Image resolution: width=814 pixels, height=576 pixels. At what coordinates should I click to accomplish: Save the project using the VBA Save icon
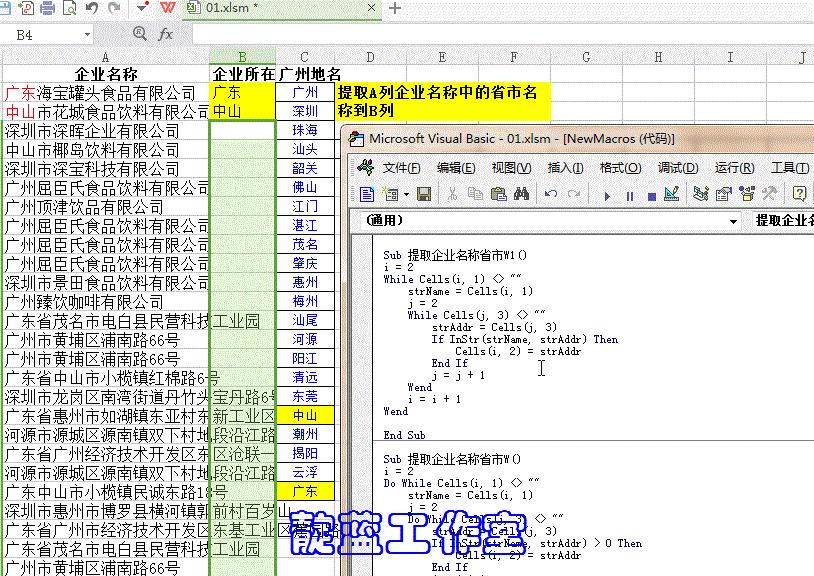pyautogui.click(x=424, y=191)
